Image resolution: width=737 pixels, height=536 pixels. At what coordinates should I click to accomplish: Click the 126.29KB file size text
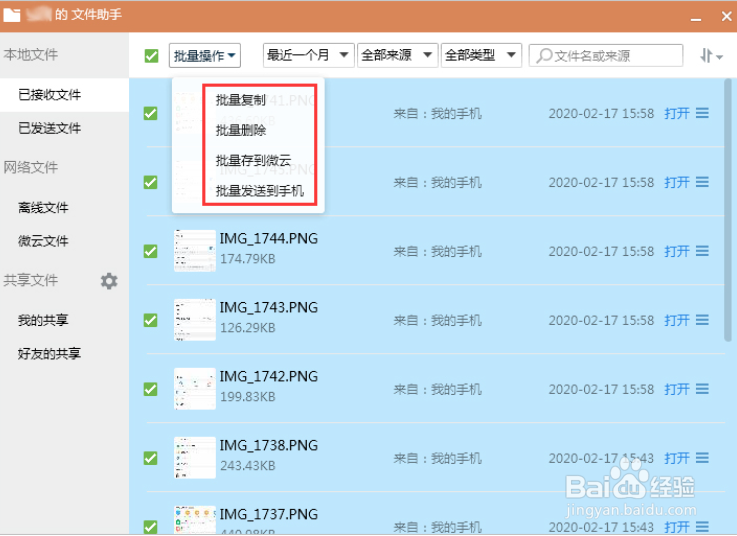pos(248,328)
